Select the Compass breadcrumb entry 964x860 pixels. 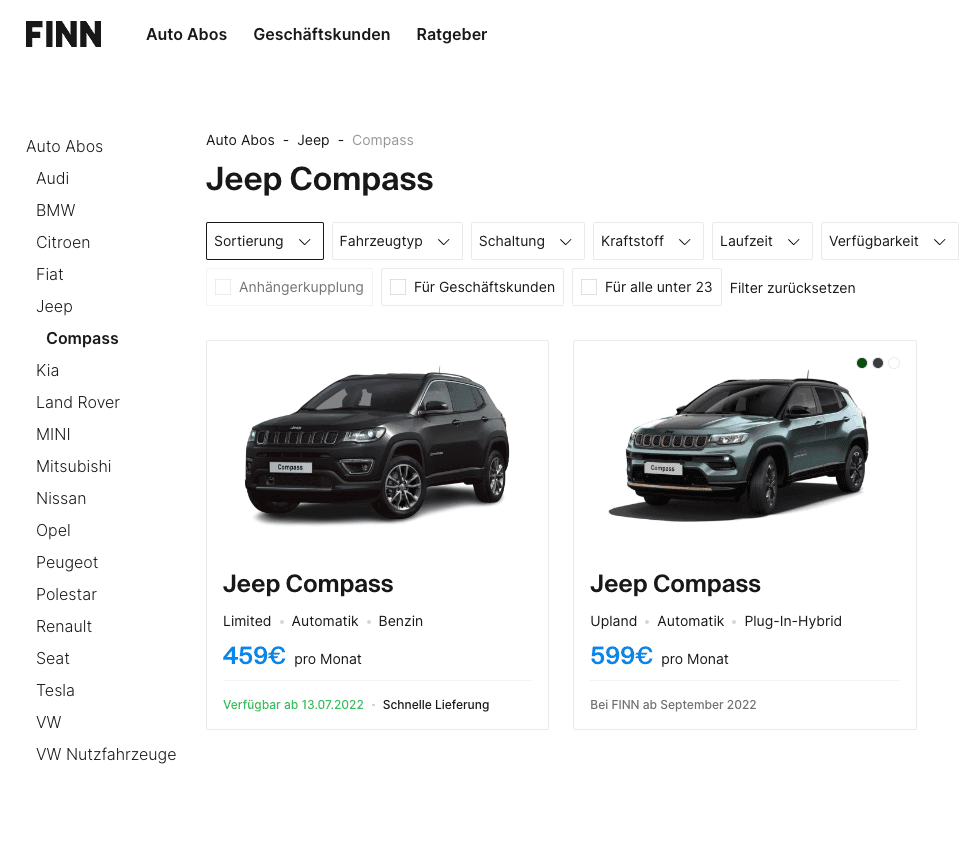(382, 140)
